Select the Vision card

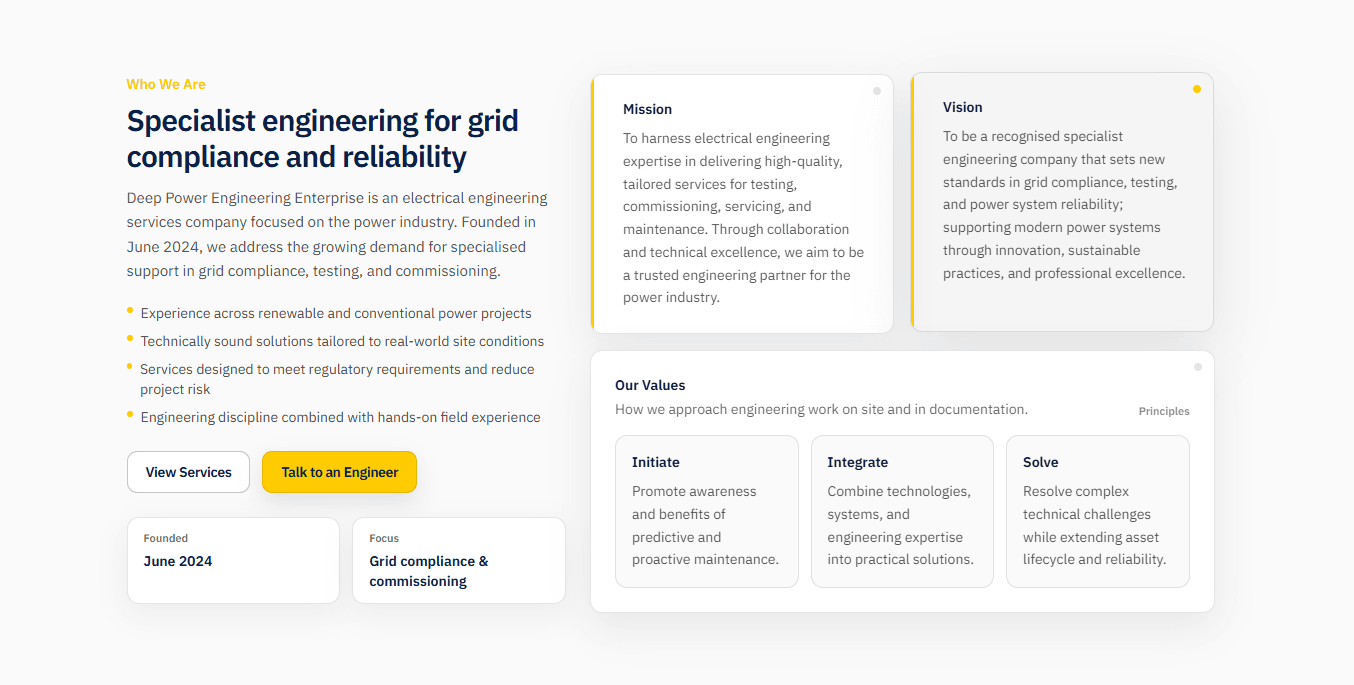[x=1062, y=202]
